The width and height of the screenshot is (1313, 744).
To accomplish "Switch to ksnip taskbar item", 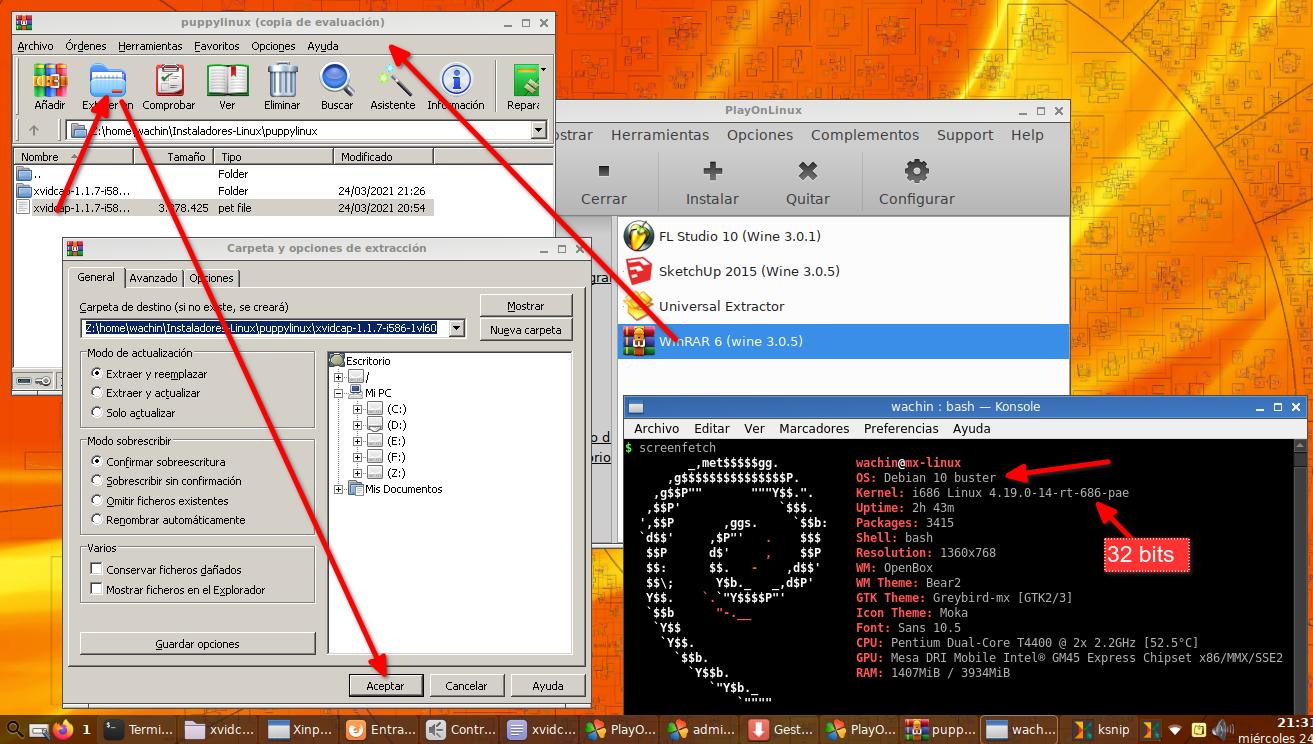I will click(1100, 730).
